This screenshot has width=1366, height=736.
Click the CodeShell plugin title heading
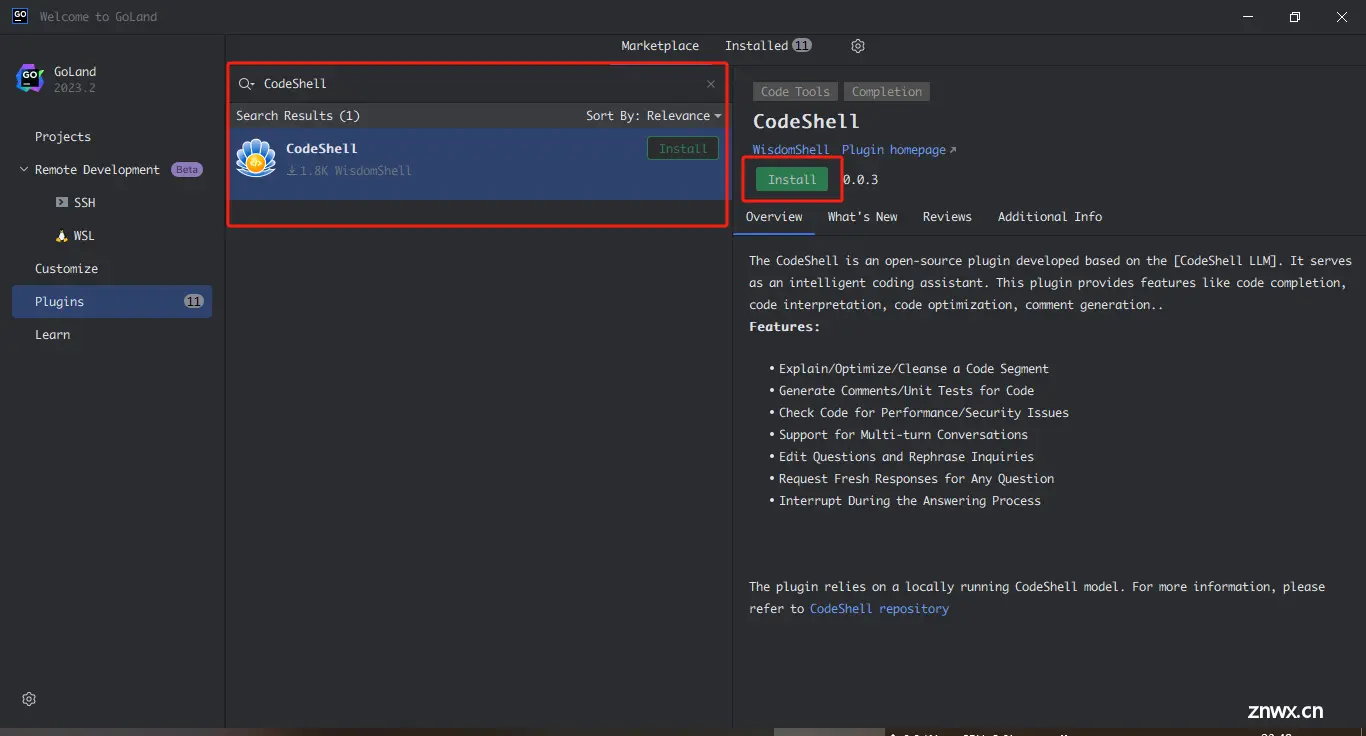coord(806,121)
